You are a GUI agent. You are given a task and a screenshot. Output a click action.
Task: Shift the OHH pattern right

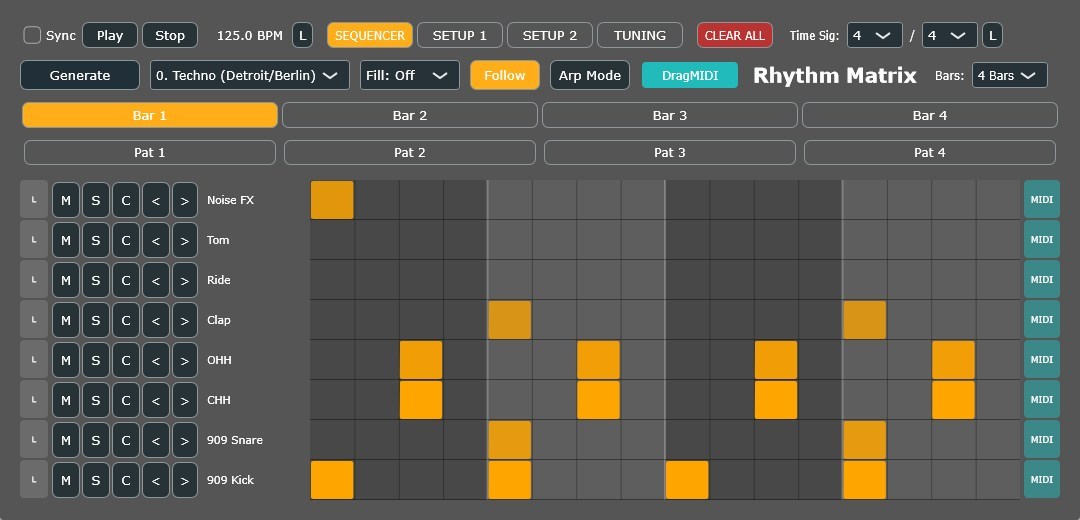[x=185, y=360]
